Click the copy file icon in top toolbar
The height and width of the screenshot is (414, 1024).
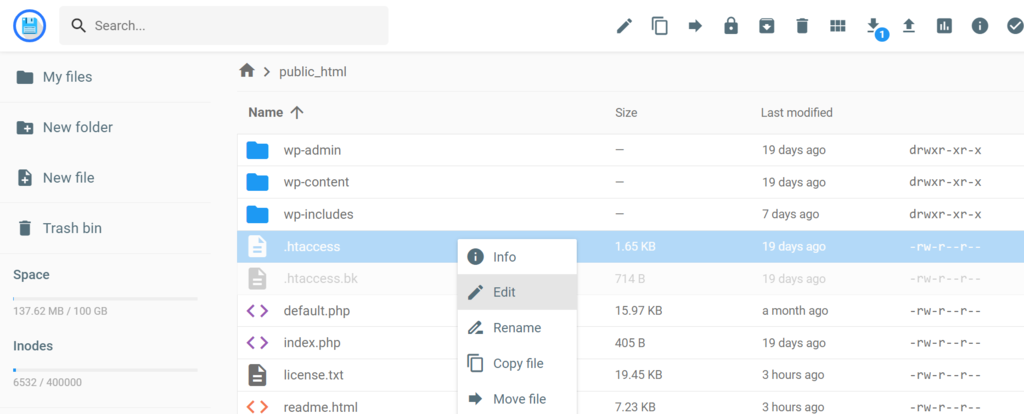click(x=660, y=26)
